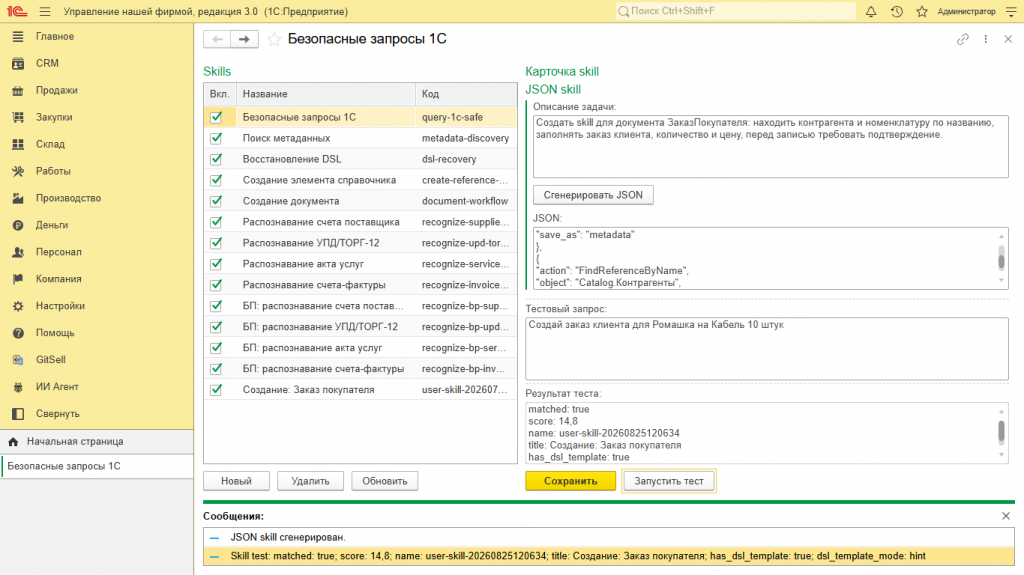1024x575 pixels.
Task: Switch to Безопасные запросы 1С open tab
Action: 97,467
